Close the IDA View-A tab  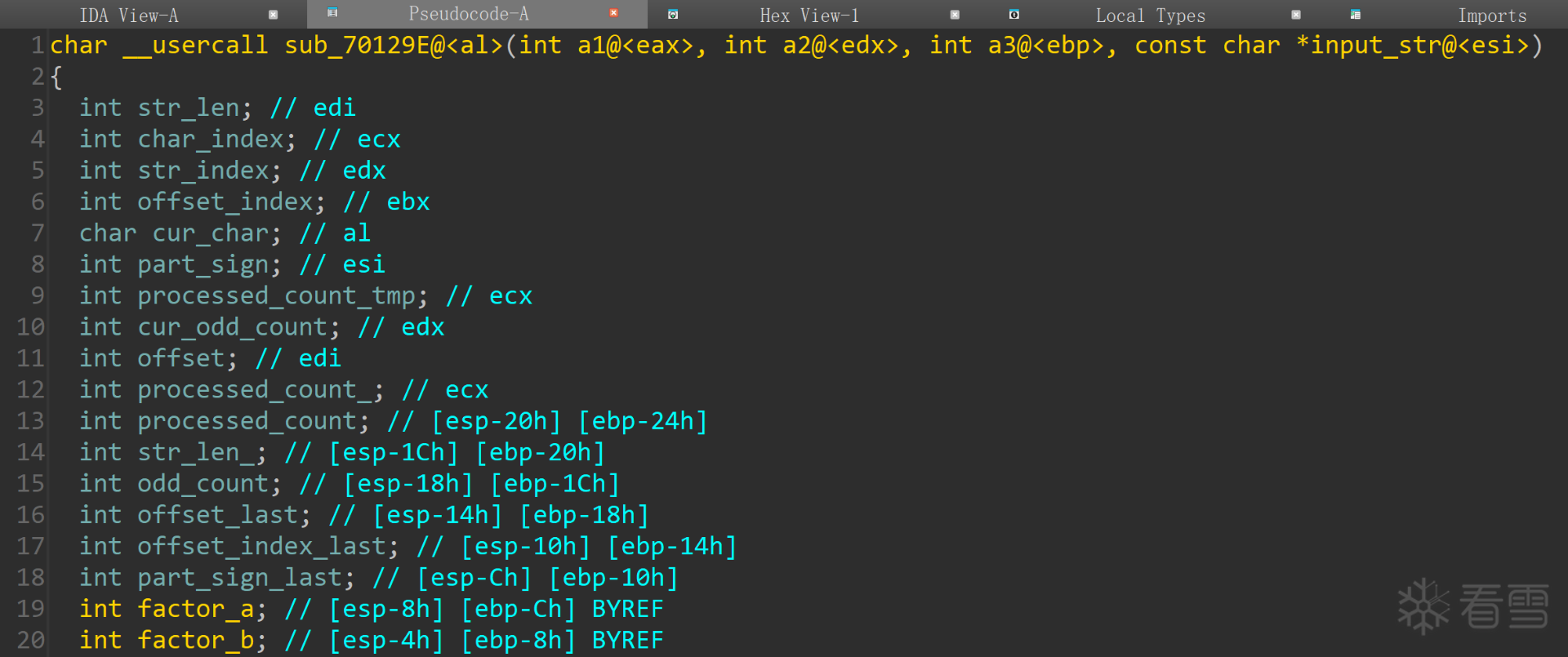coord(273,15)
